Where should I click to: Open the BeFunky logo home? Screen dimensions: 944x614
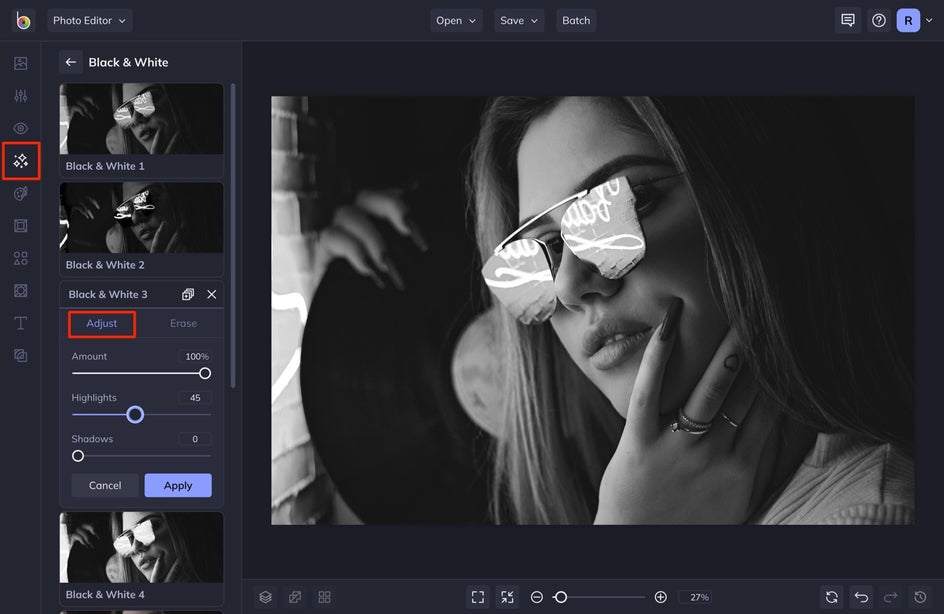click(x=23, y=21)
